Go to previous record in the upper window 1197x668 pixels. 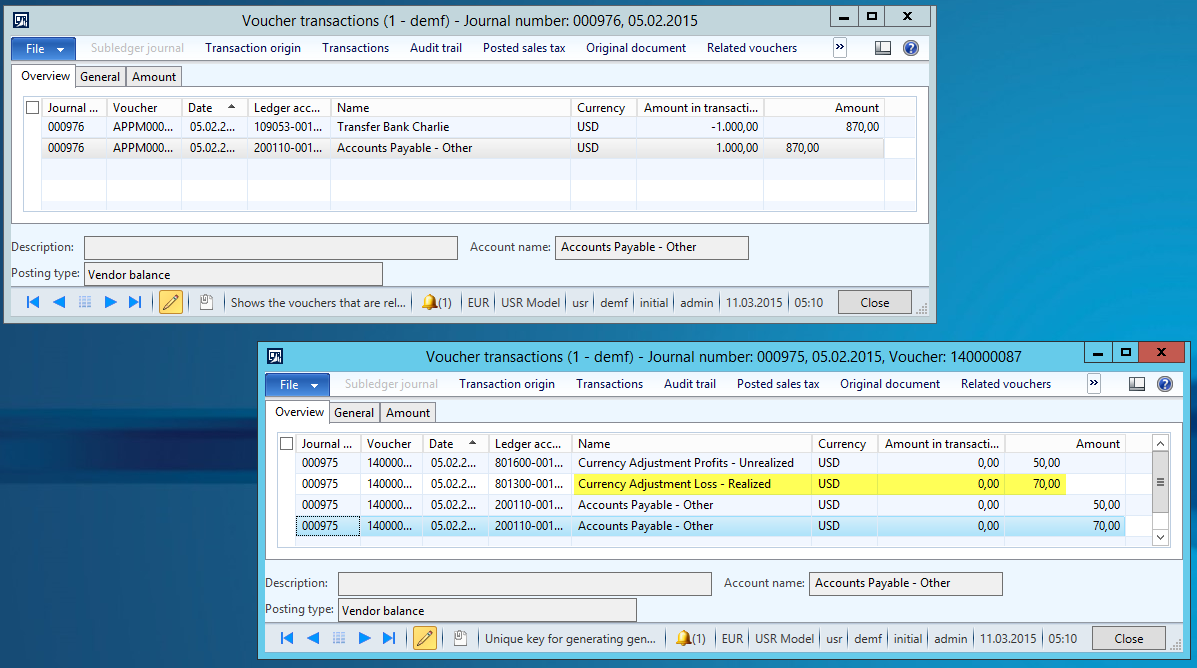click(x=59, y=302)
